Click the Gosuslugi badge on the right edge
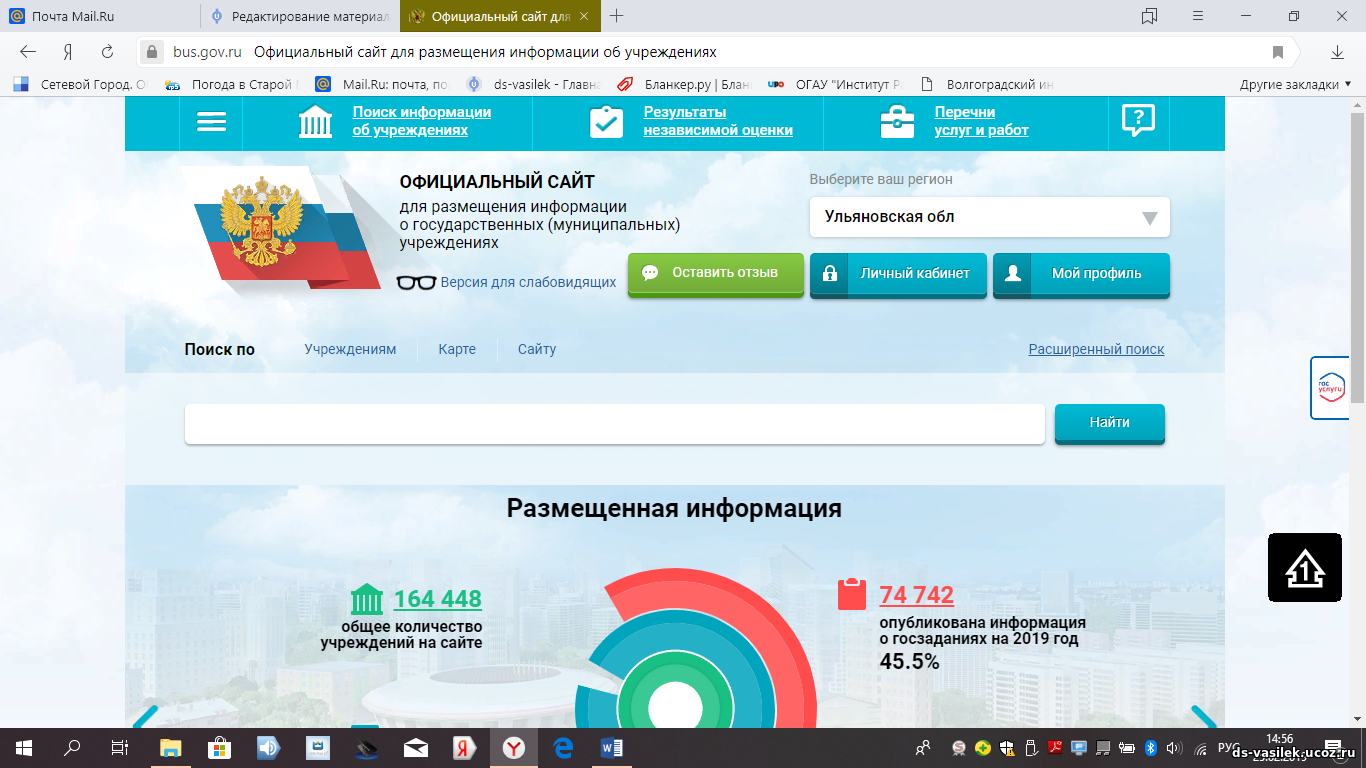Screen dimensions: 1366x768 coord(1329,387)
